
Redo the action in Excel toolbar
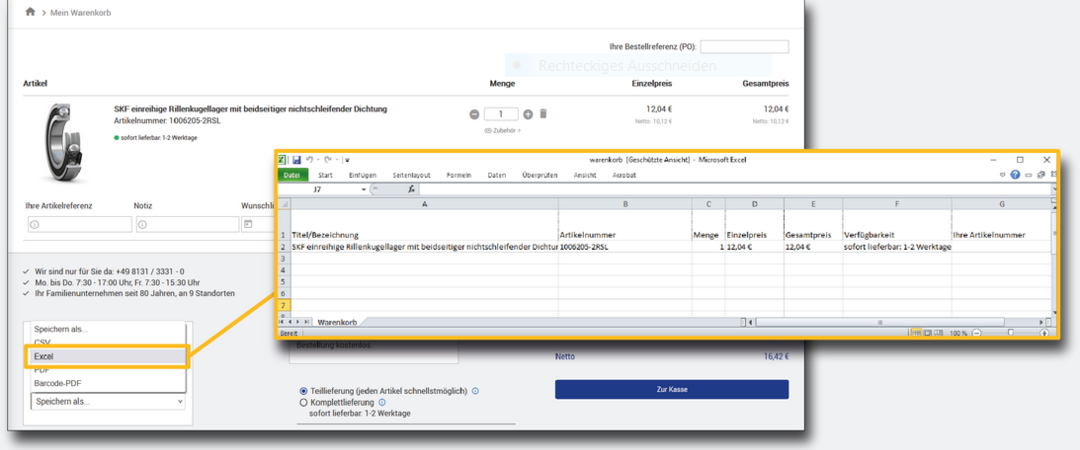pos(328,160)
